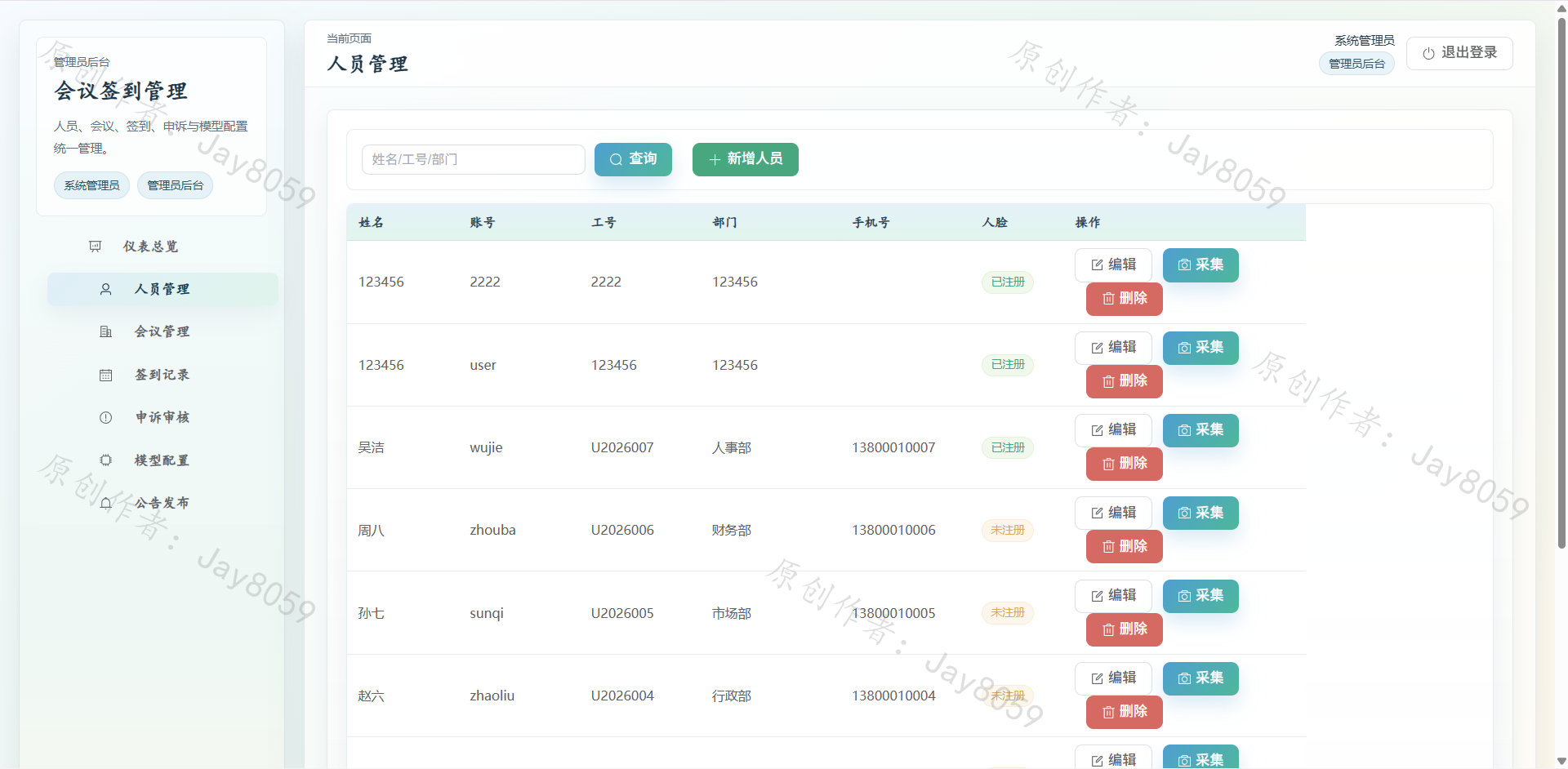Click the 工号 column header
1568x769 pixels.
[x=604, y=222]
